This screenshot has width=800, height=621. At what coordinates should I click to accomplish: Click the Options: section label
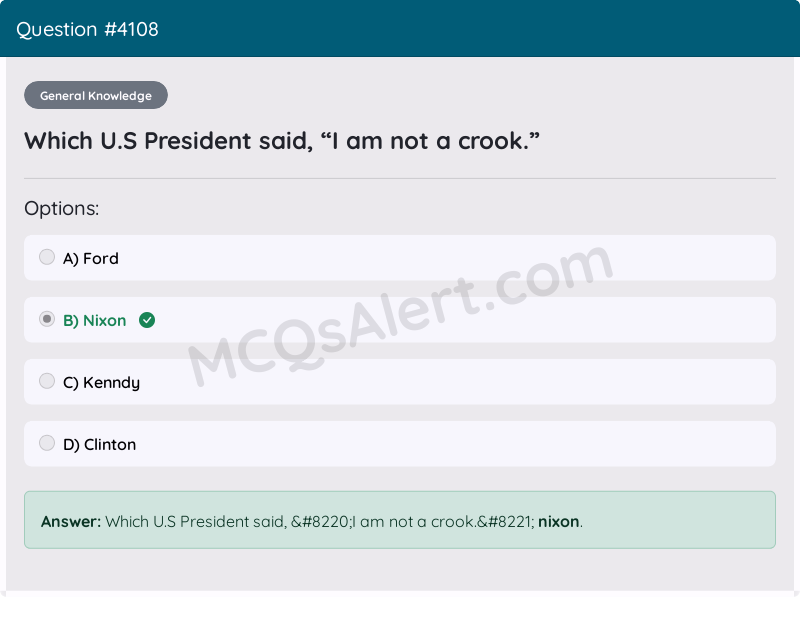pos(61,208)
